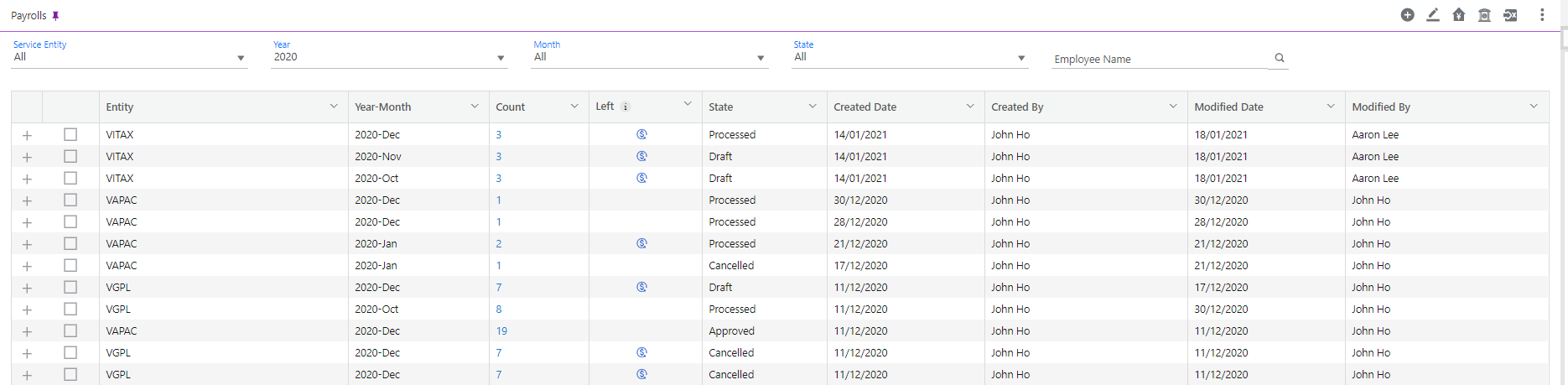Click into the Employee Name search field
The image size is (1568, 385).
[x=1161, y=59]
